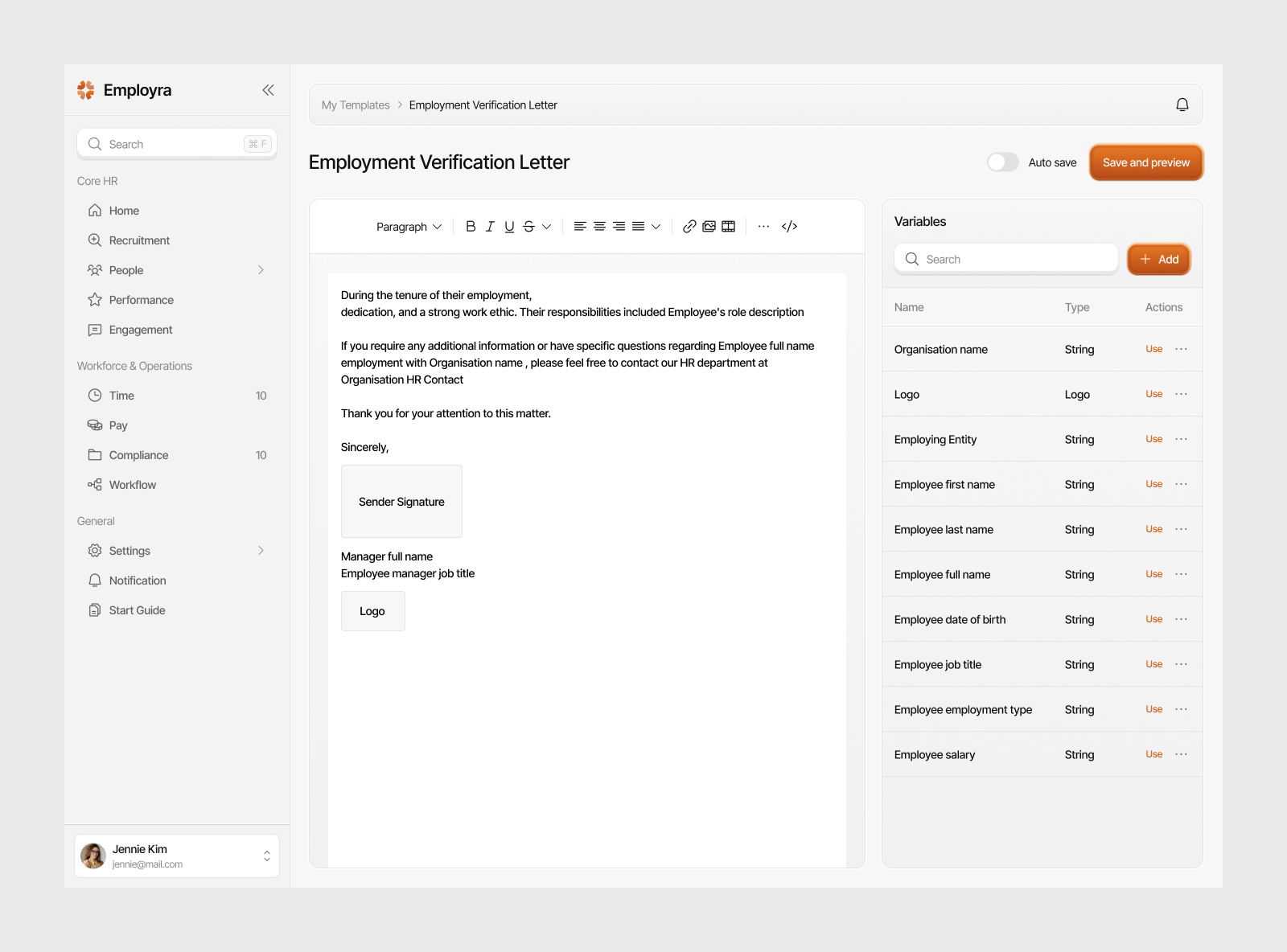The image size is (1287, 952).
Task: Add a new variable
Action: click(1159, 259)
